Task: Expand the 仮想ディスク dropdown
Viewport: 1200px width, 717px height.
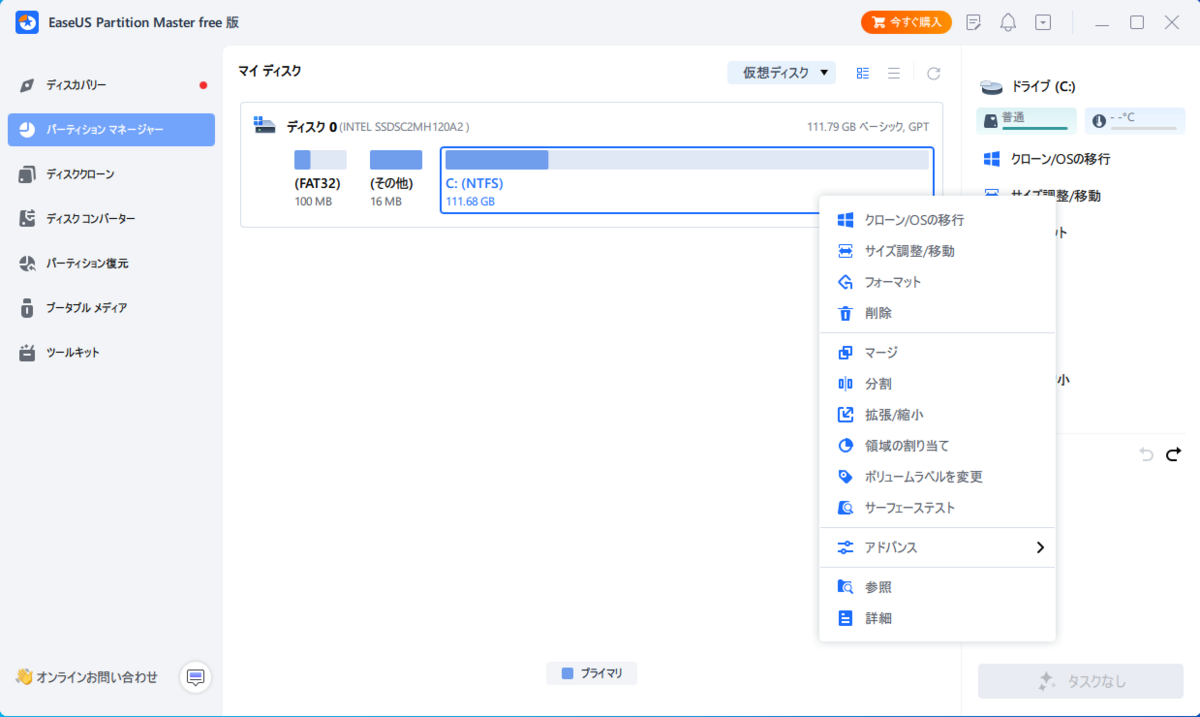Action: [781, 73]
